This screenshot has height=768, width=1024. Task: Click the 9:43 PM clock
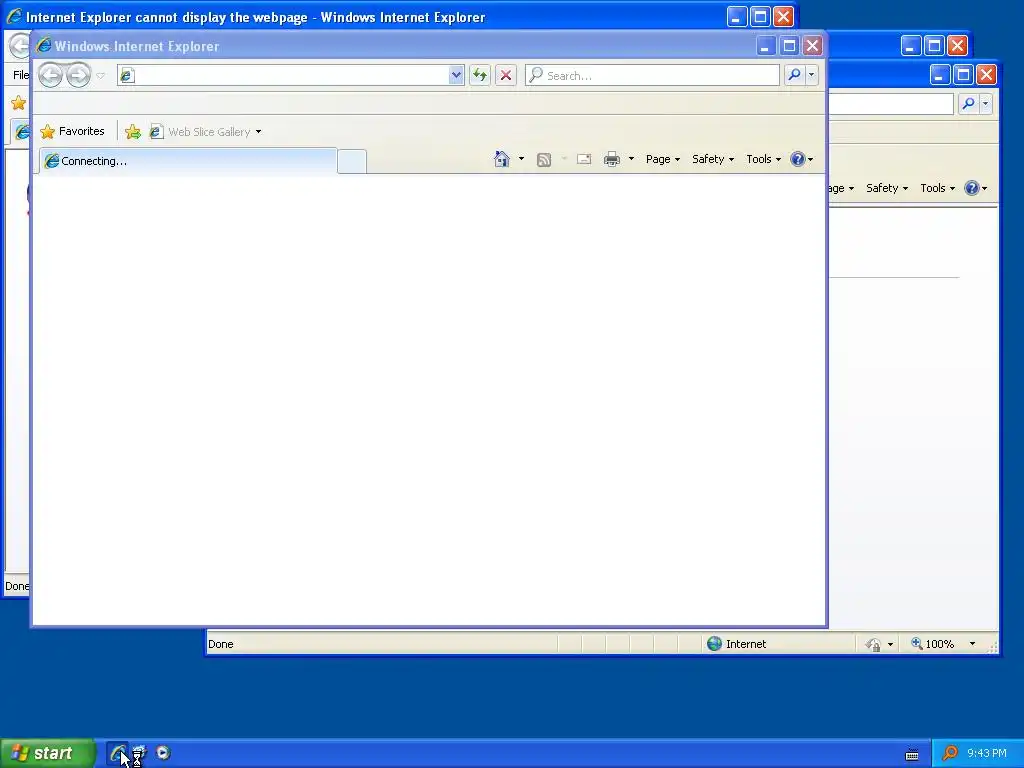pos(987,753)
